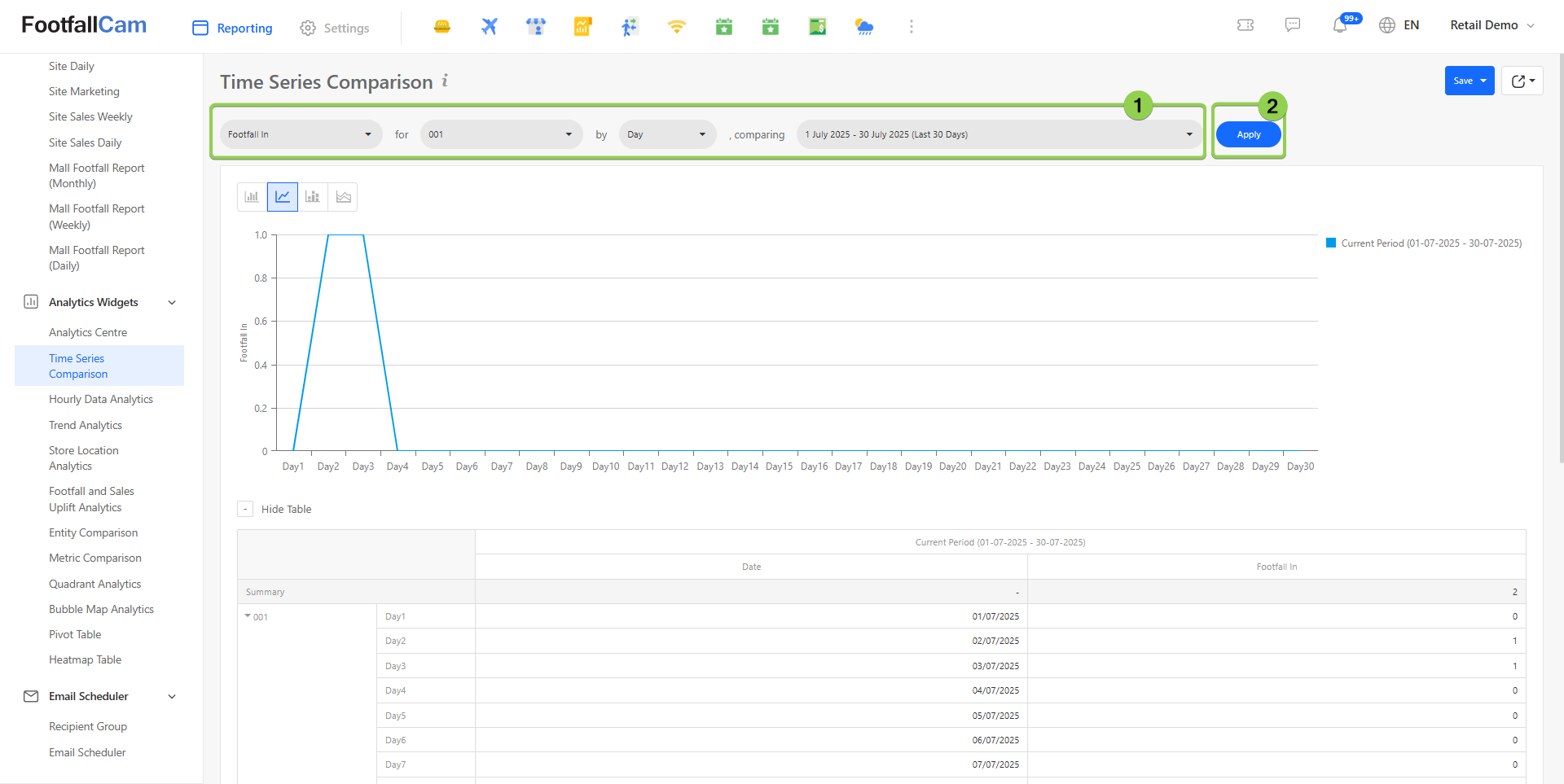Screen dimensions: 1564x784
Task: Click the Apply button
Action: click(1248, 134)
